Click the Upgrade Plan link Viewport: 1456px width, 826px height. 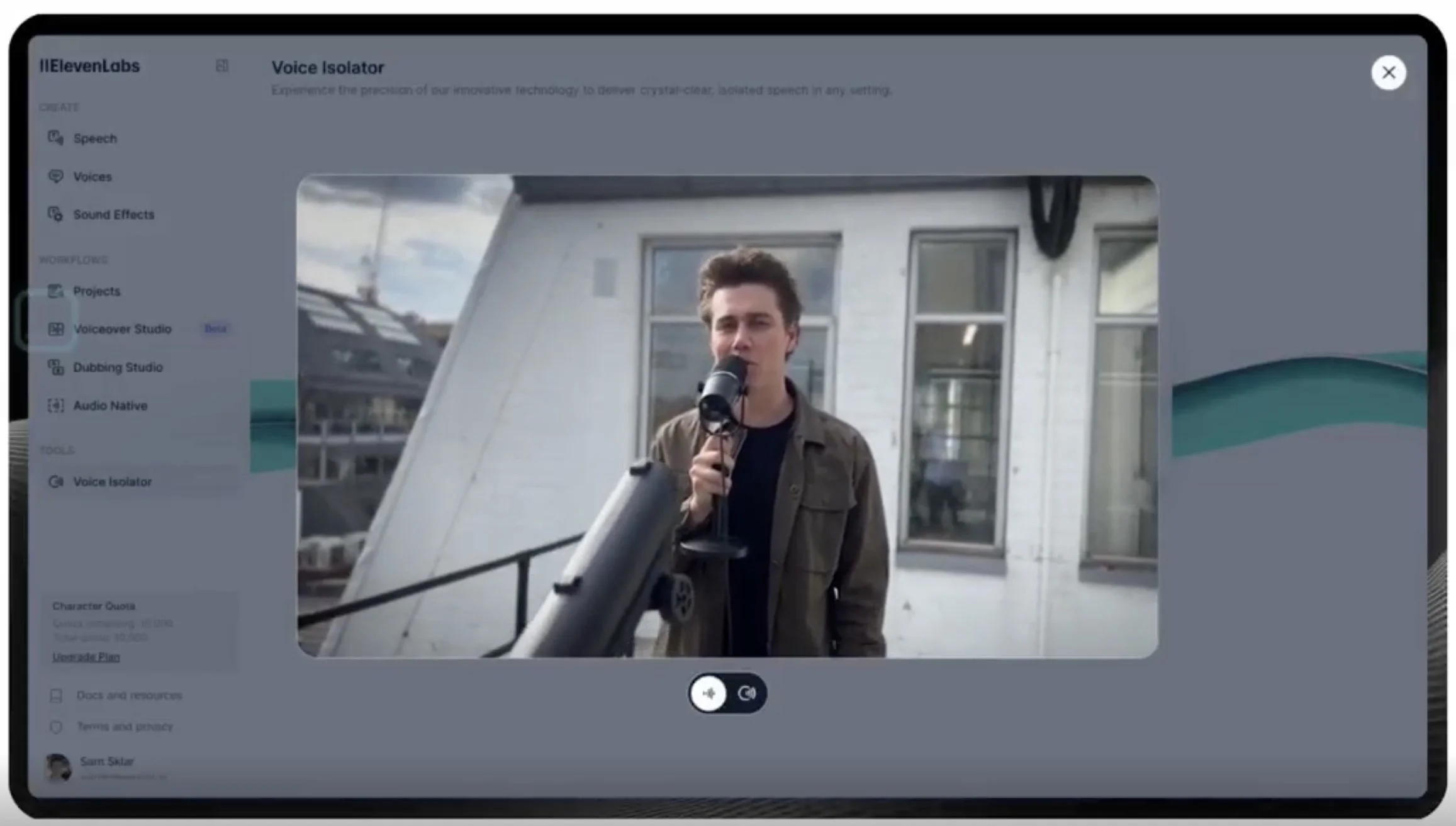86,656
